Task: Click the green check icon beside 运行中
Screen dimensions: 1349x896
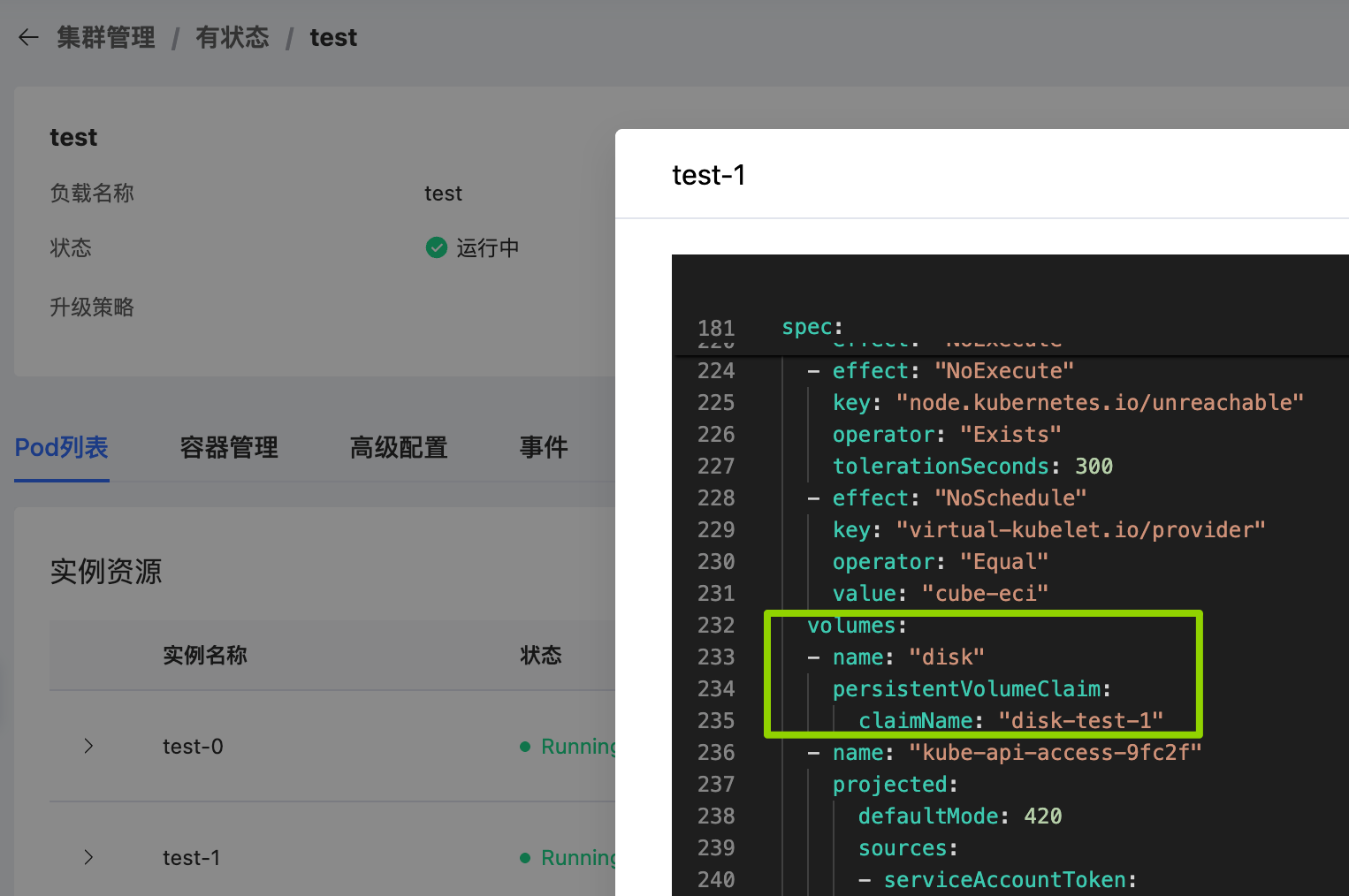Action: click(436, 247)
